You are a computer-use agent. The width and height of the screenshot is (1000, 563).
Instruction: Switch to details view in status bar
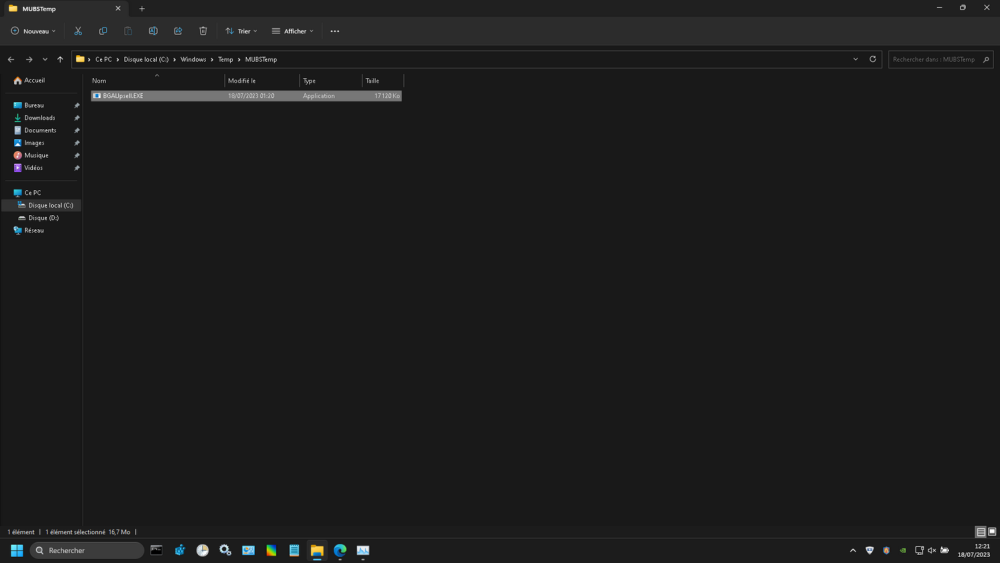(x=980, y=532)
